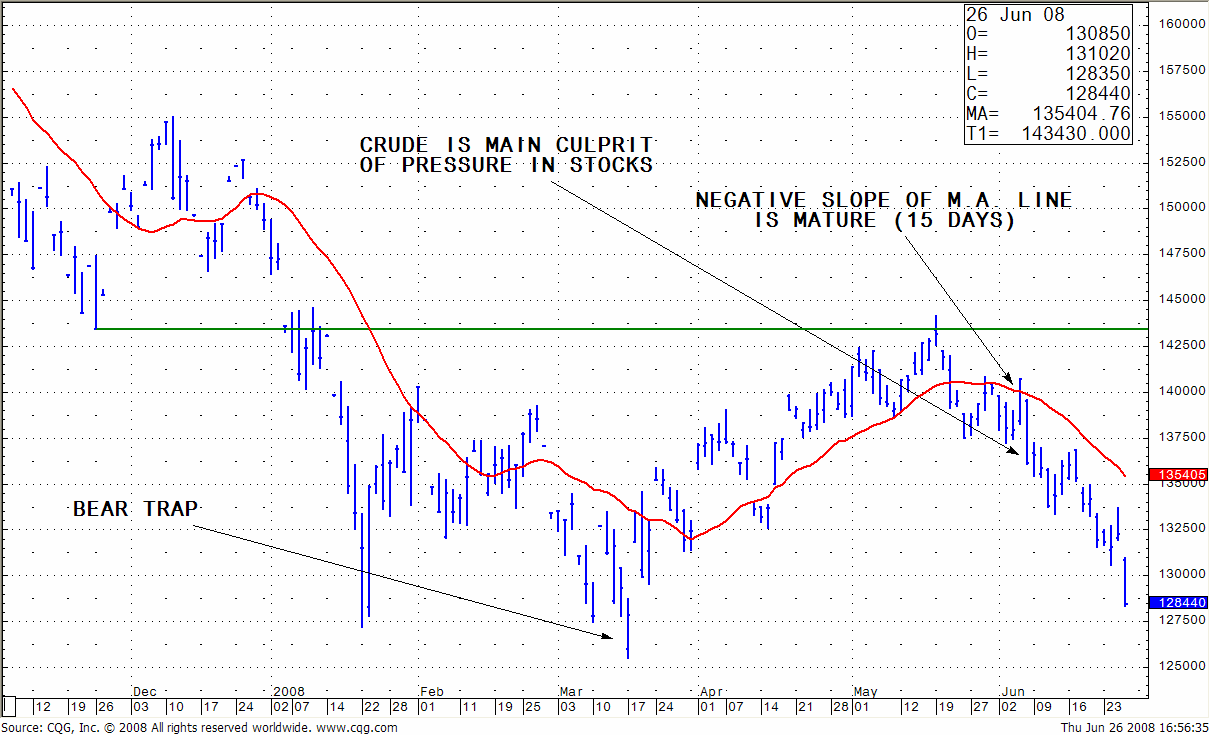
Task: Select the CRUDE IS MAIN CULPRIT annotation
Action: [x=506, y=155]
